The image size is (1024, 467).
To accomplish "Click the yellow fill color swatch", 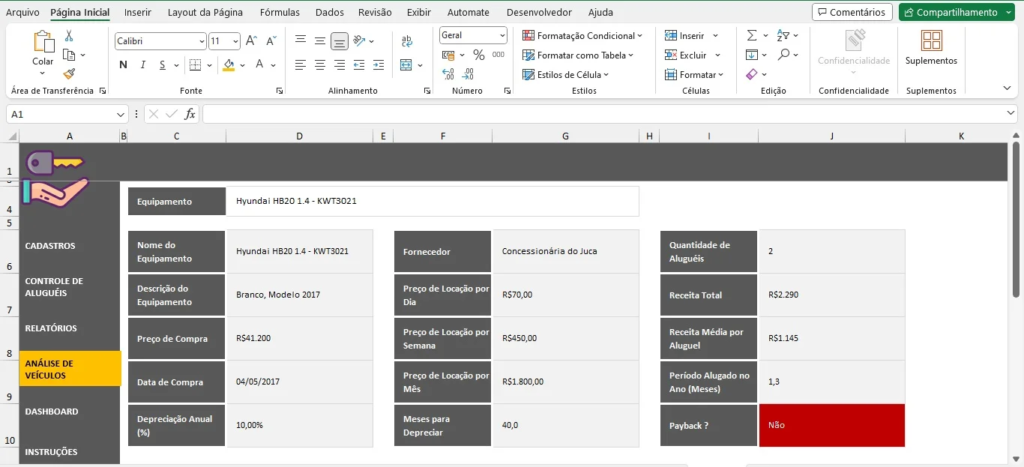I will coord(228,65).
